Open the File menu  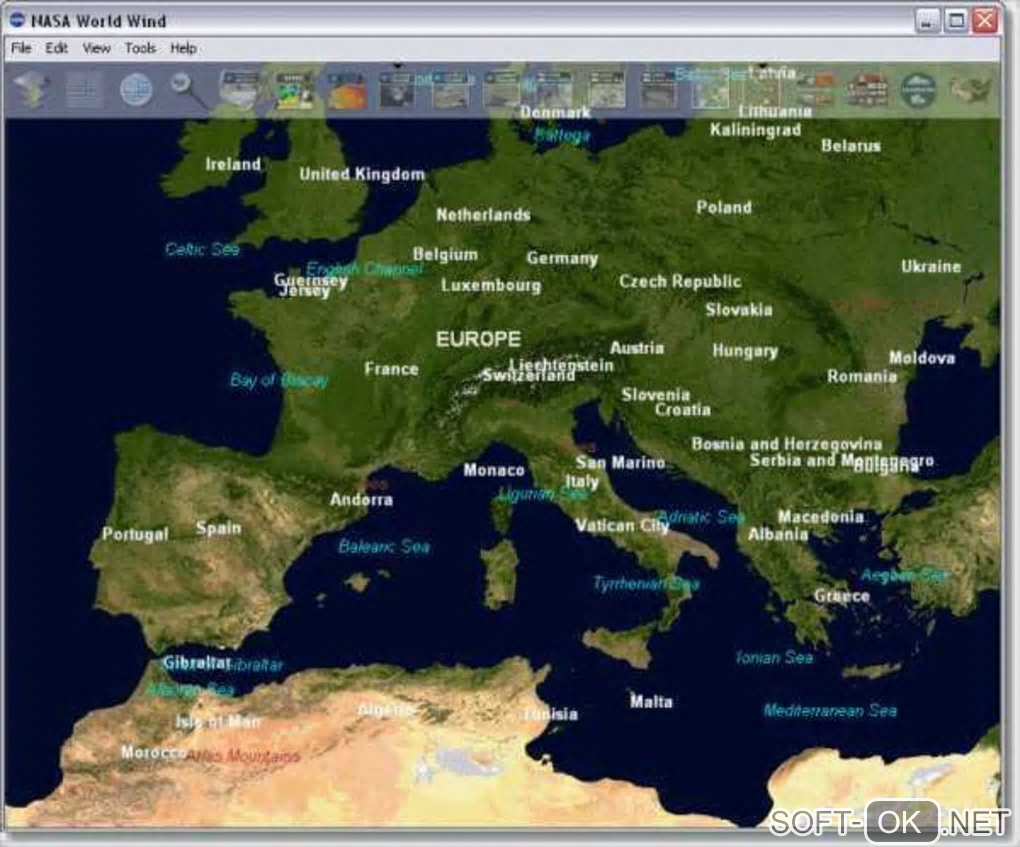coord(21,48)
